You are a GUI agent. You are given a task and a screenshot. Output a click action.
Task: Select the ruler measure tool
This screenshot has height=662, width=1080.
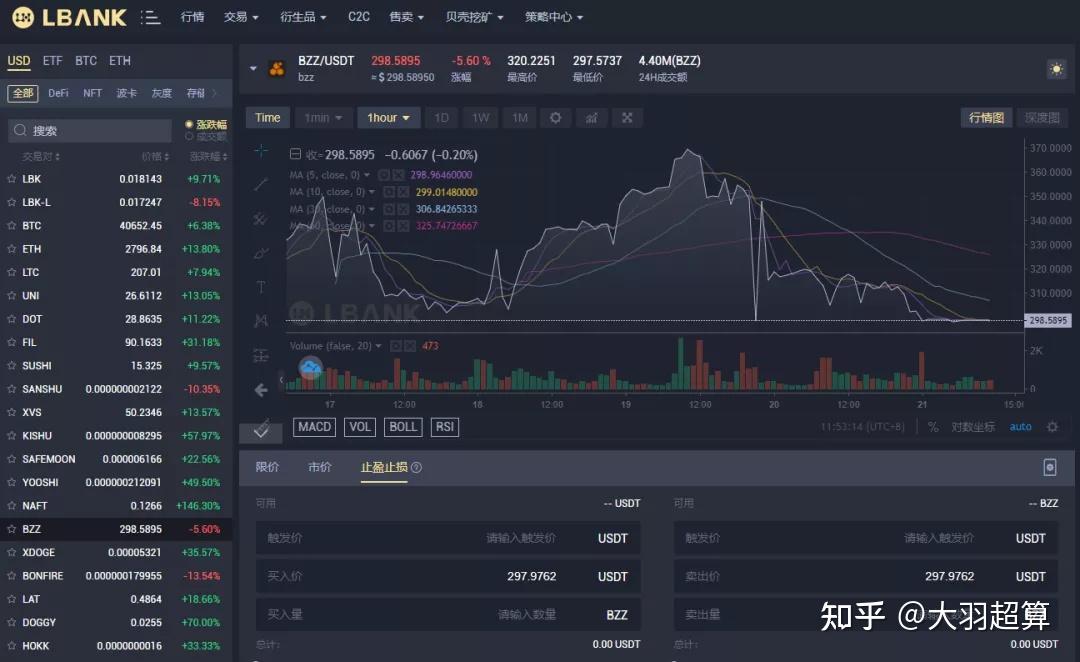(x=261, y=429)
